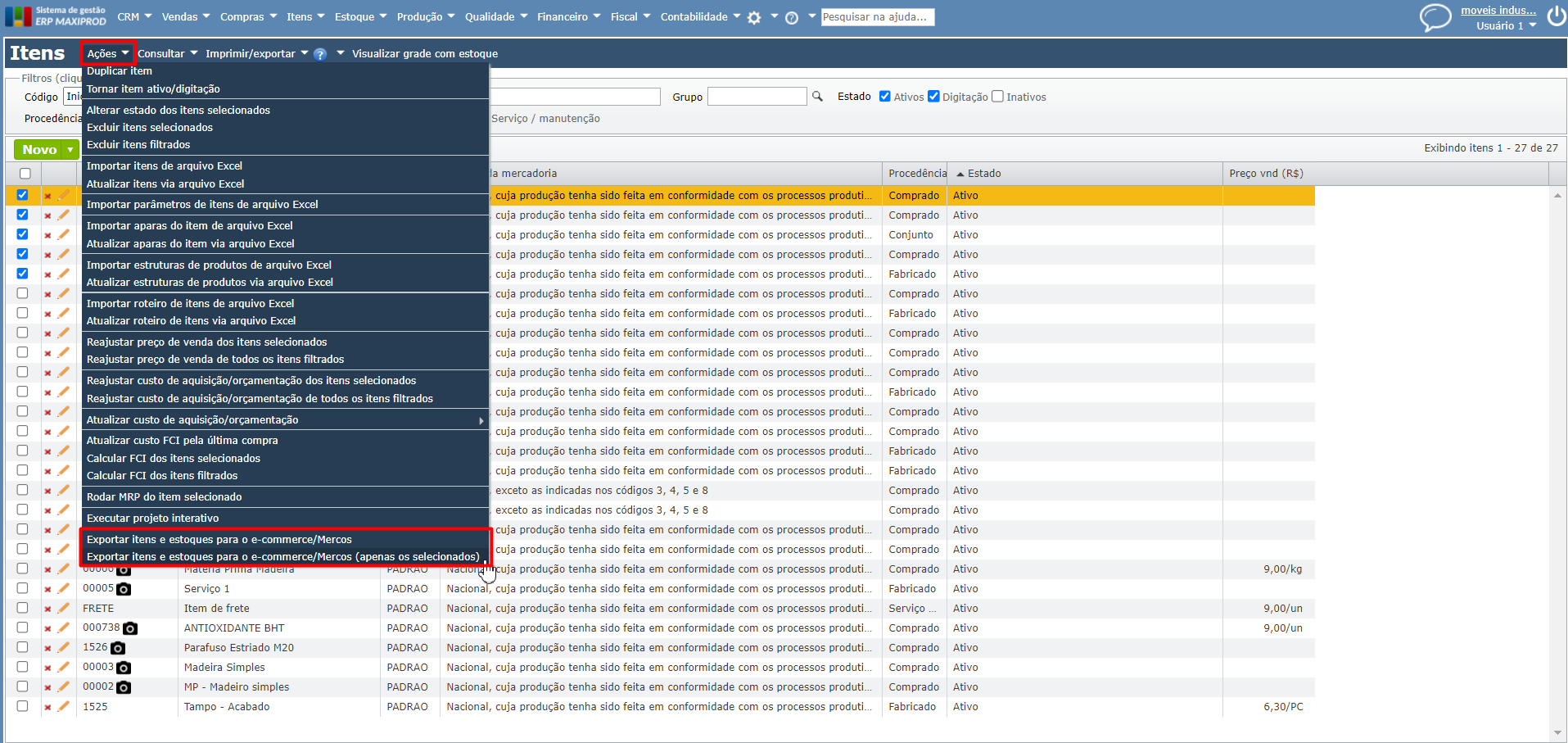Expand the Novo button dropdown arrow
Viewport: 1568px width, 743px height.
pos(70,150)
